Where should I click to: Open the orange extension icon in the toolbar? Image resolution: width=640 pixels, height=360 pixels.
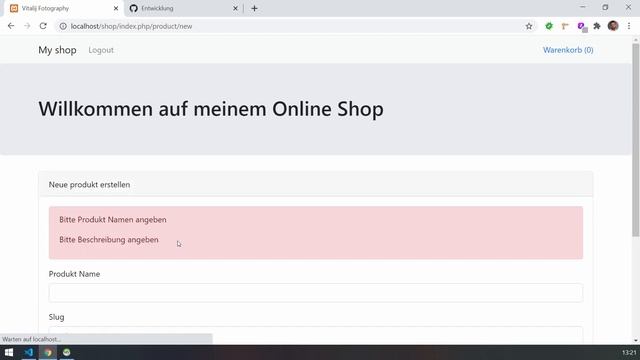coord(565,26)
